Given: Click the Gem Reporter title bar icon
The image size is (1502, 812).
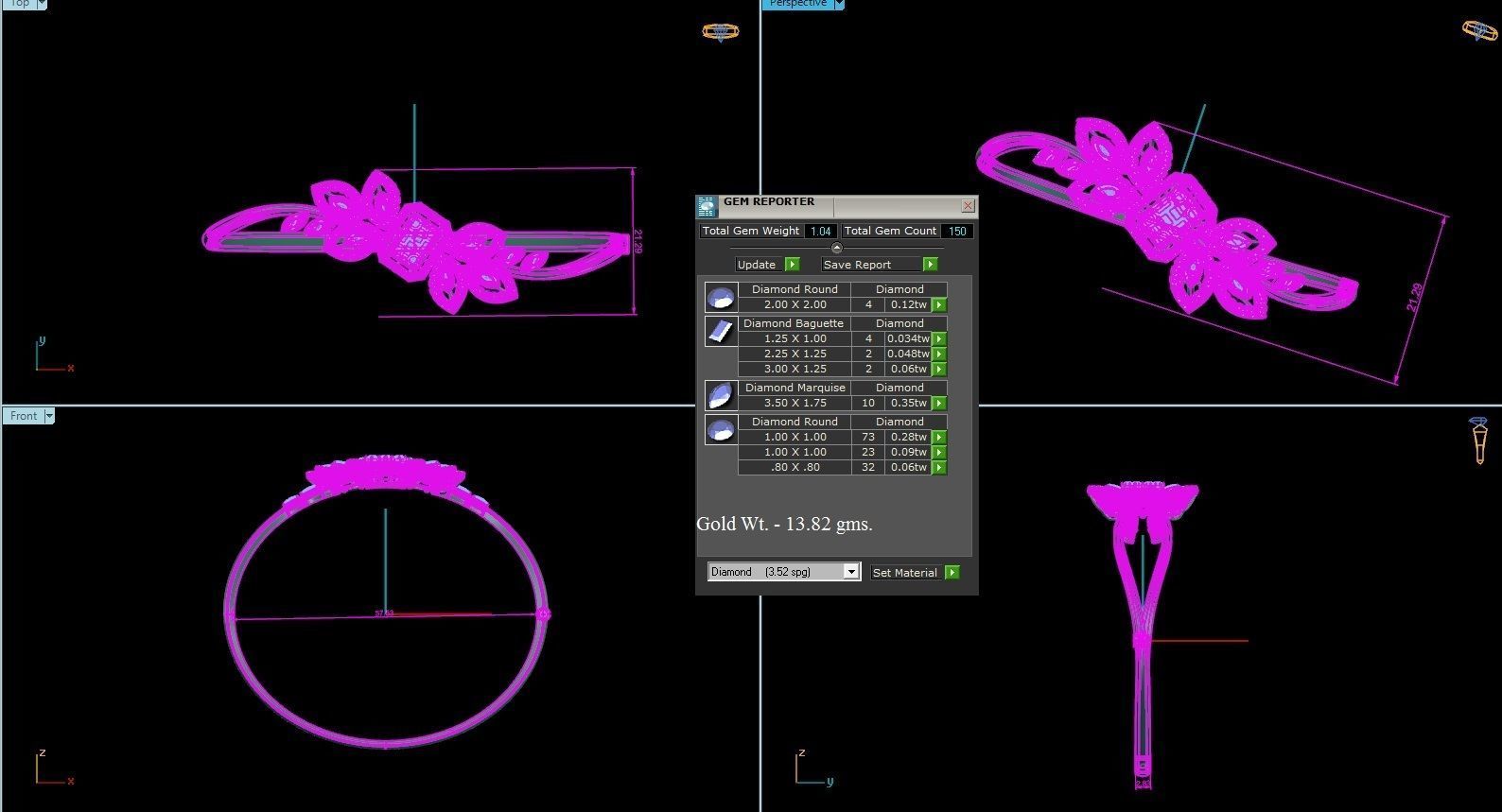Looking at the screenshot, I should (x=707, y=206).
